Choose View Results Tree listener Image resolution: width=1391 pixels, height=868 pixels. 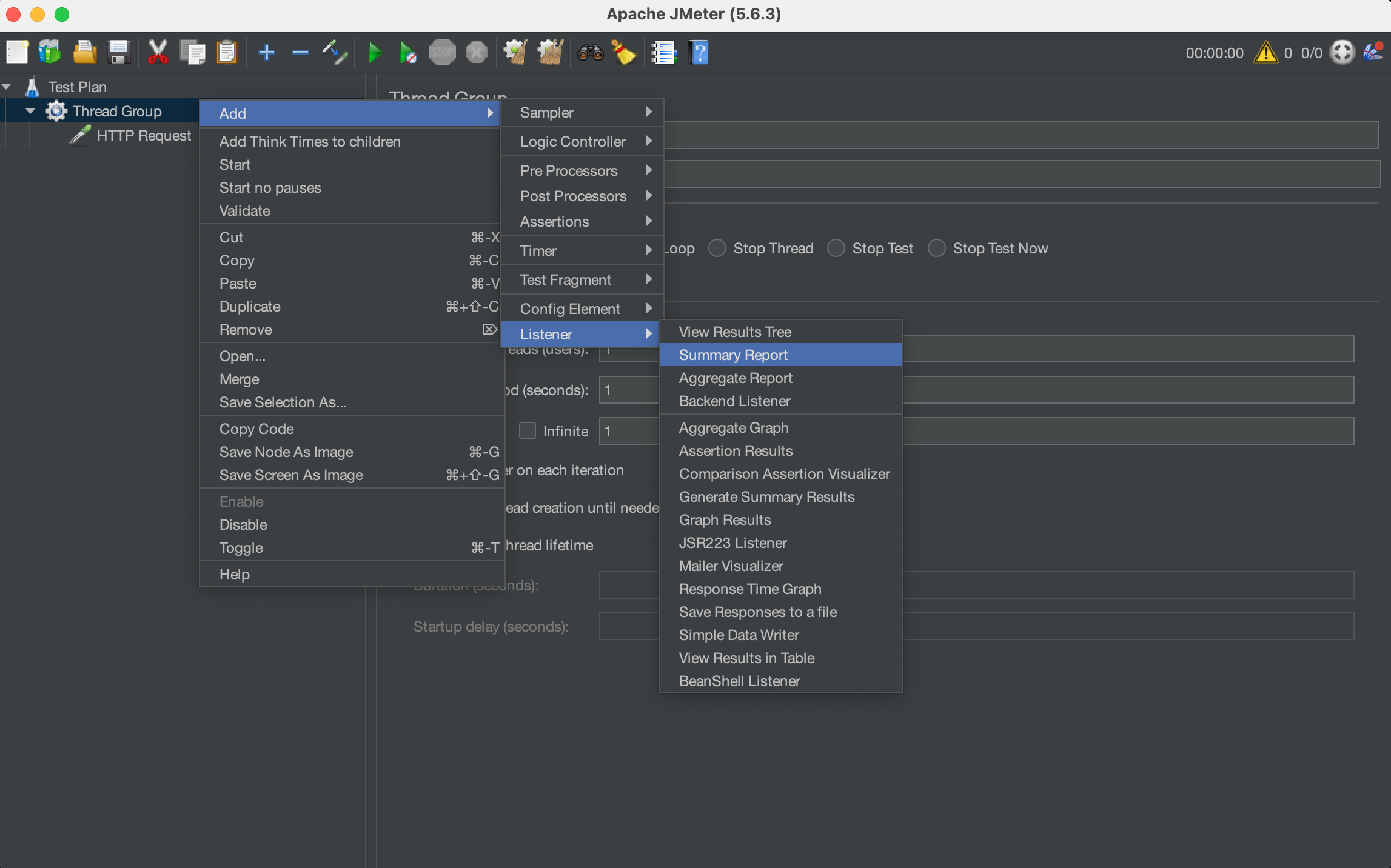[781, 332]
